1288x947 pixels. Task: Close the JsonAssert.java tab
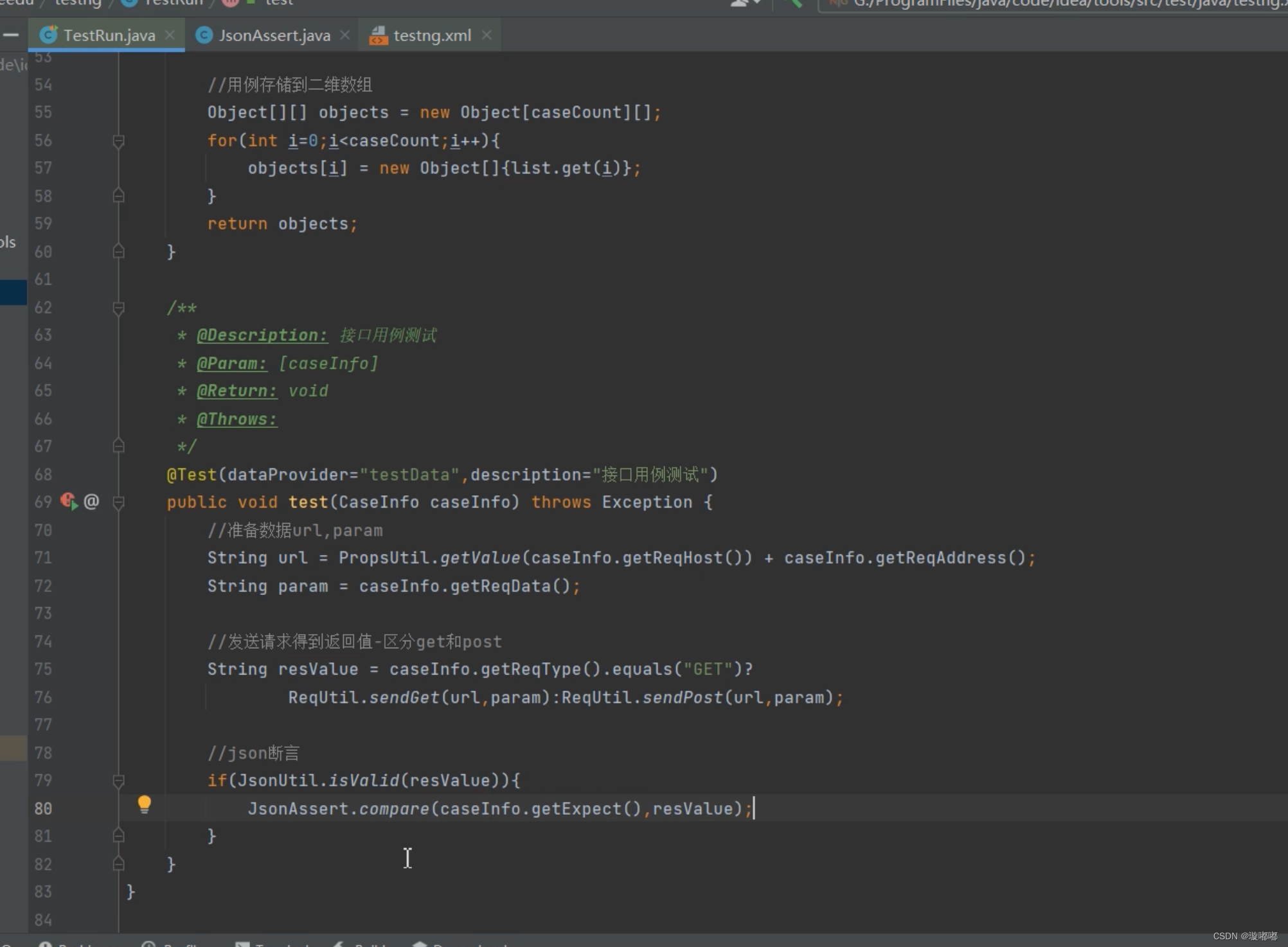345,35
